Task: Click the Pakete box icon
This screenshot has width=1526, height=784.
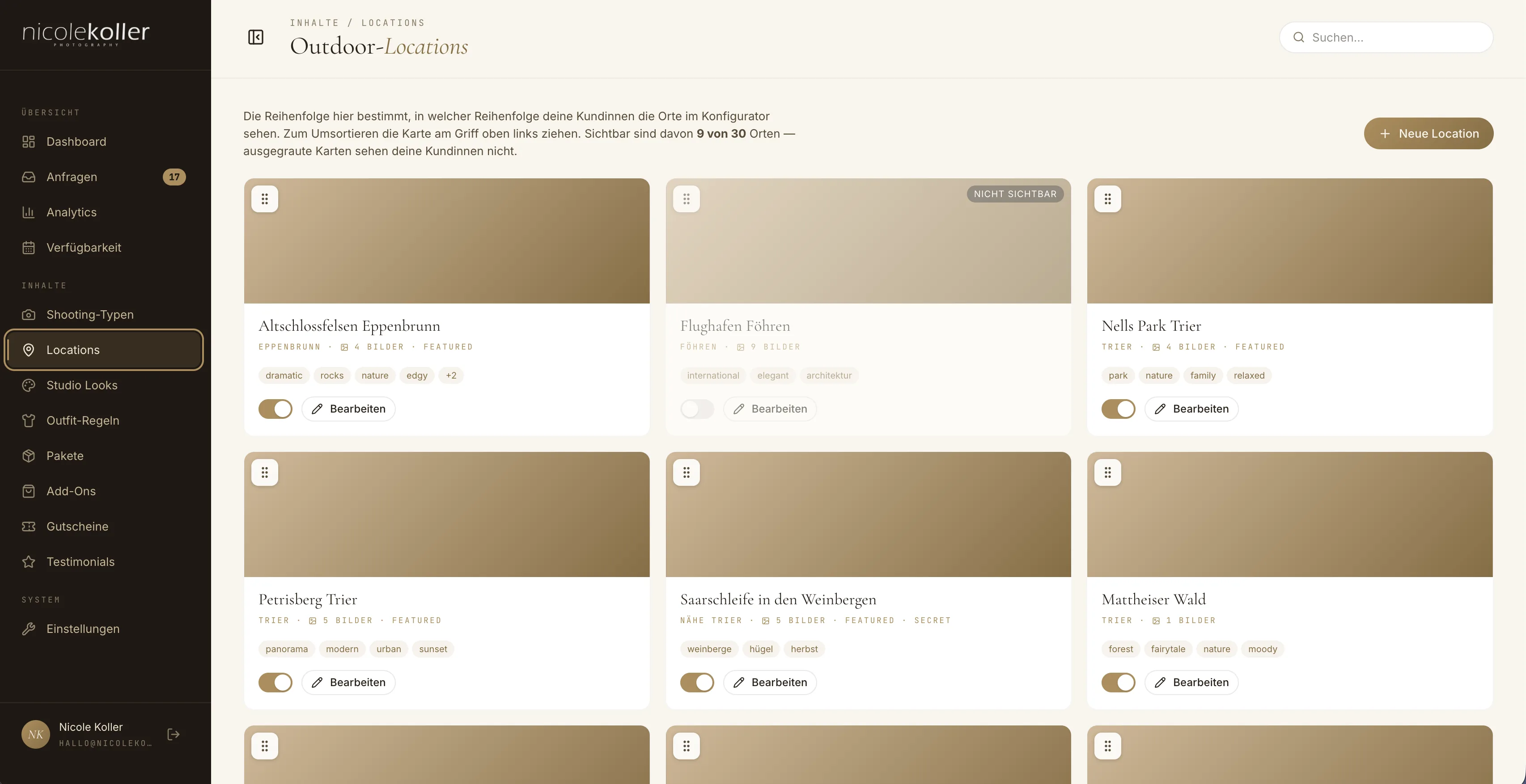Action: tap(29, 456)
